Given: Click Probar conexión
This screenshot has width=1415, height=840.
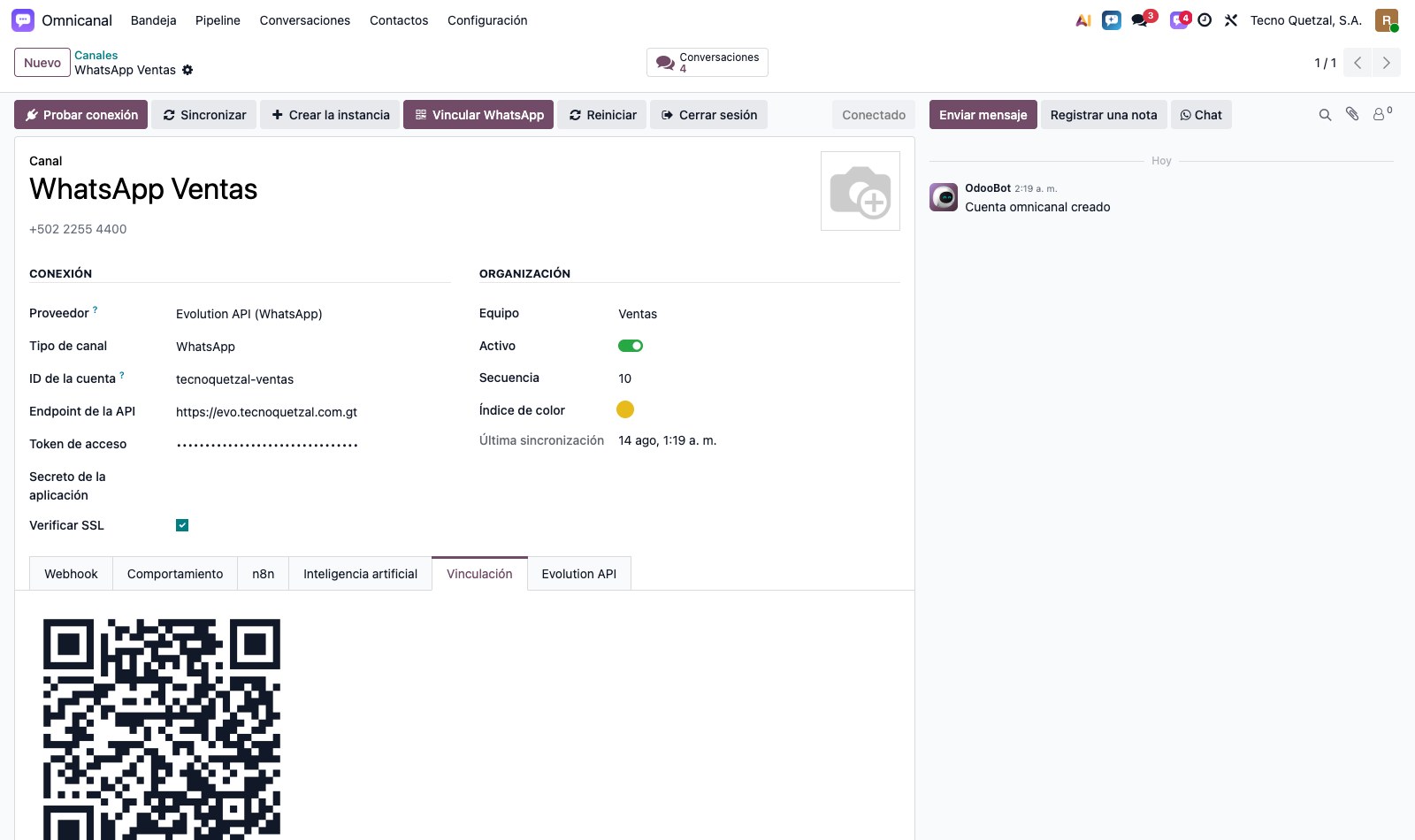Looking at the screenshot, I should click(x=81, y=115).
